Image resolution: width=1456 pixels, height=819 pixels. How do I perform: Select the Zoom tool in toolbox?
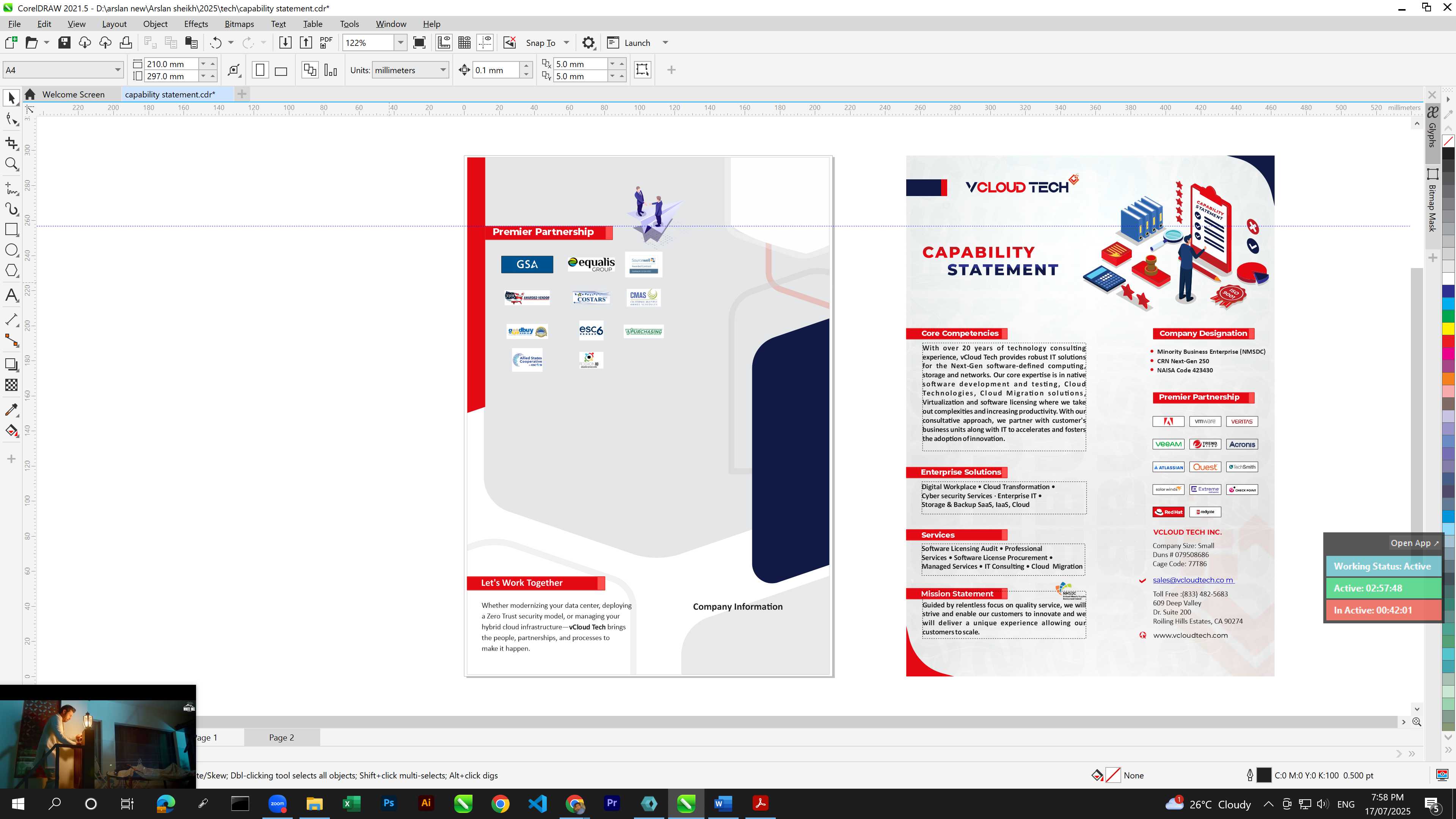[x=11, y=165]
